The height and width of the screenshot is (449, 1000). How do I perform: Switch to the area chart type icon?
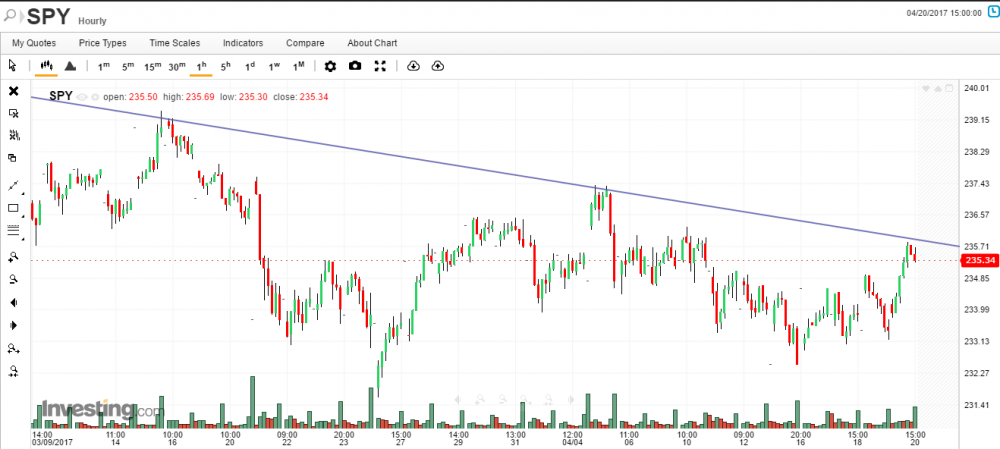70,66
